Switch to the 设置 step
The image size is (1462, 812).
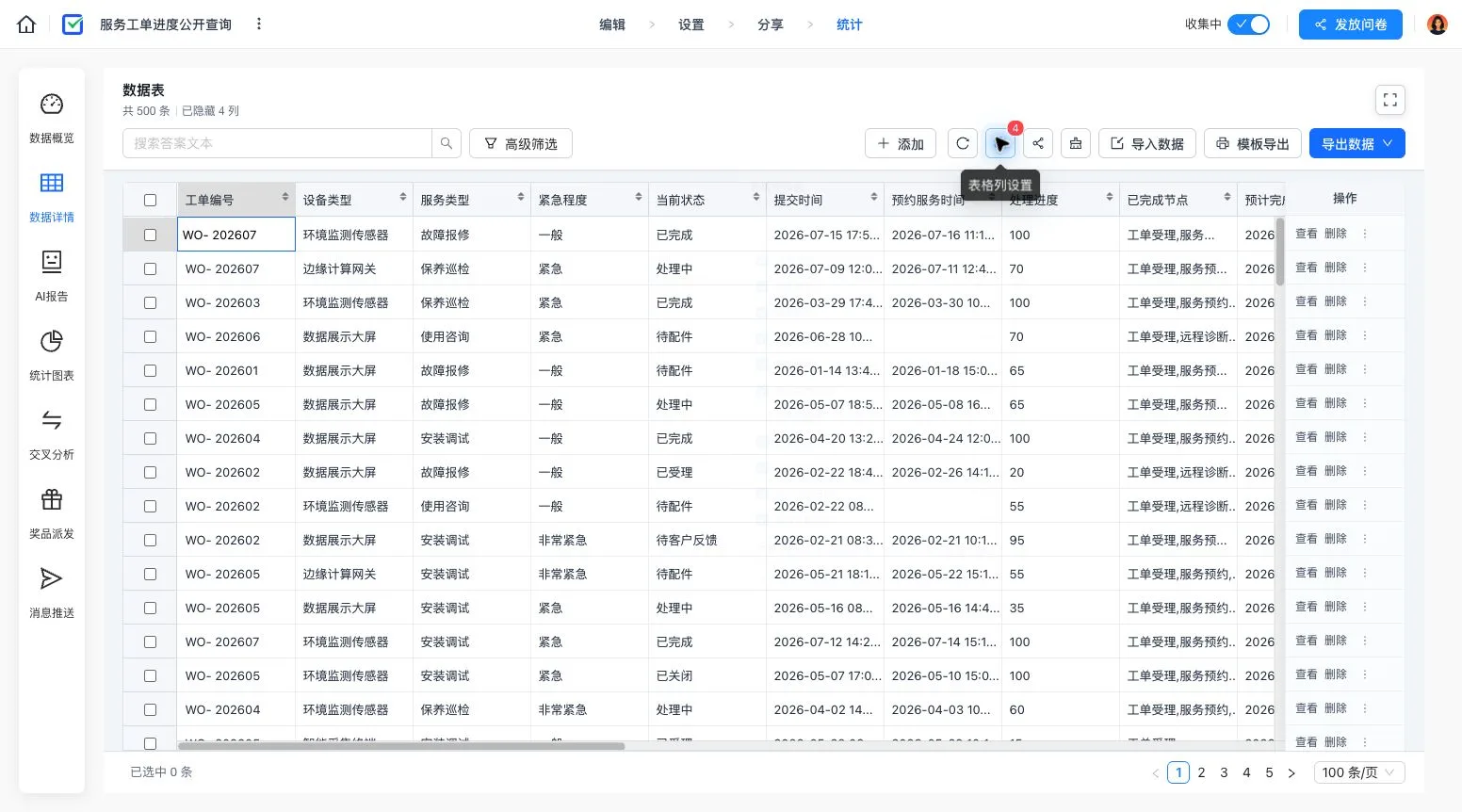[691, 24]
